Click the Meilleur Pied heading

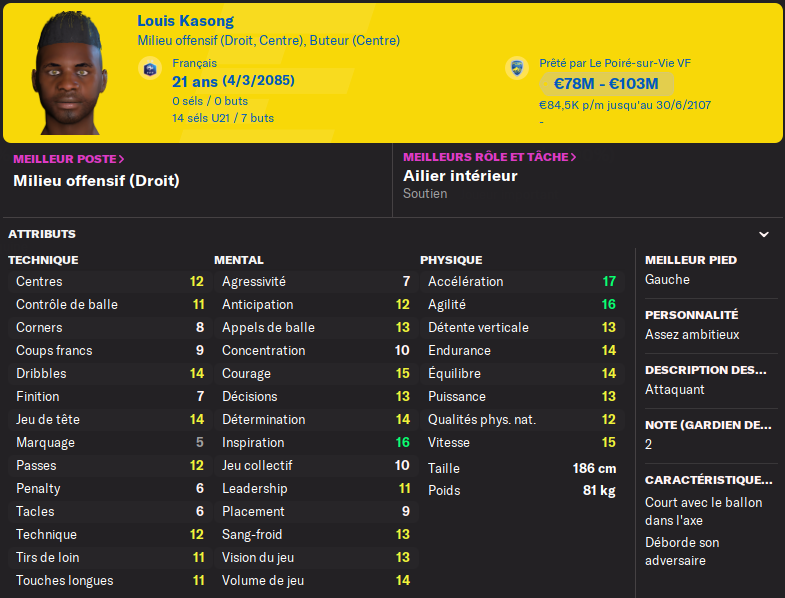(x=691, y=260)
